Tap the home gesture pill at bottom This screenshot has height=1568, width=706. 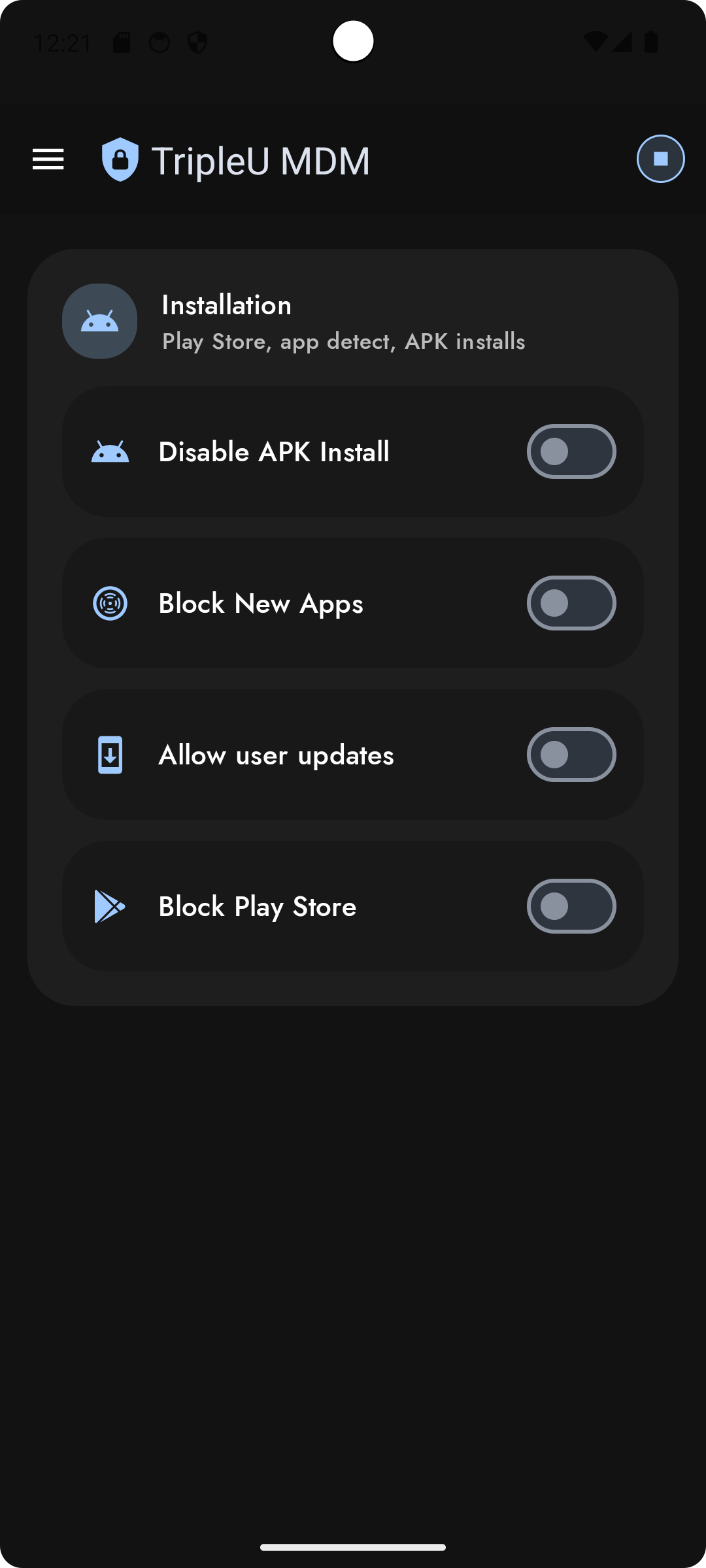pos(353,1546)
